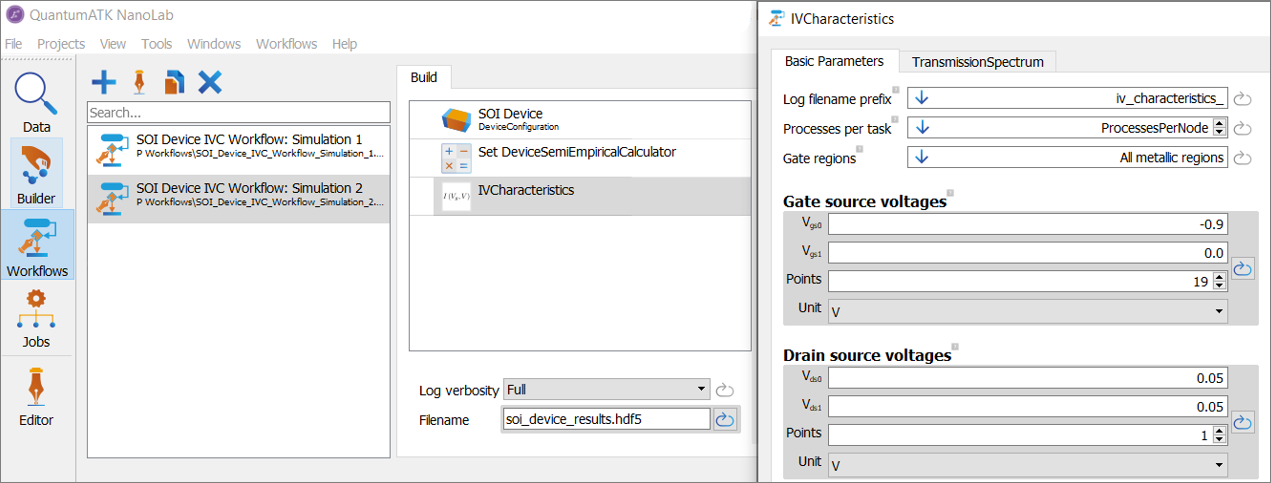The image size is (1271, 483).
Task: Reset Gate regions with revert icon
Action: (1243, 158)
